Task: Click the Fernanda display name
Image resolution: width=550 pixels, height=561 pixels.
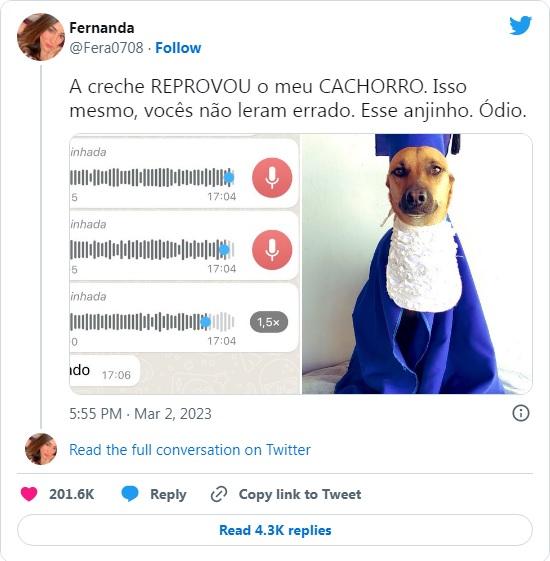Action: (x=102, y=28)
